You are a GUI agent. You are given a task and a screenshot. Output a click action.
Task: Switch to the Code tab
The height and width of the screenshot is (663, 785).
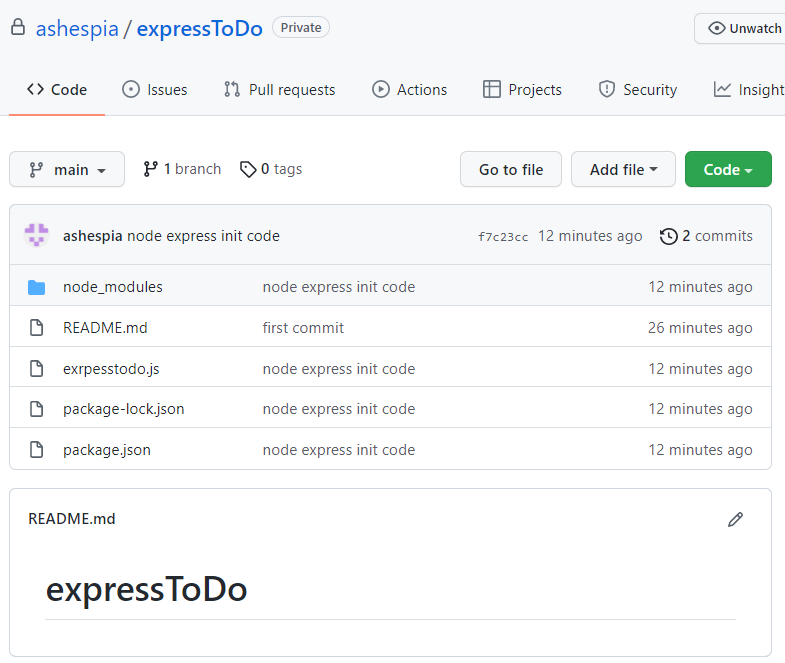pyautogui.click(x=57, y=90)
